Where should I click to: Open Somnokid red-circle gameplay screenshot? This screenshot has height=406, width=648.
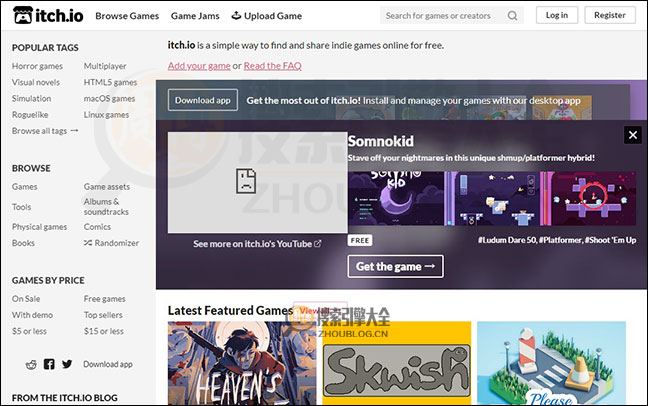point(588,198)
